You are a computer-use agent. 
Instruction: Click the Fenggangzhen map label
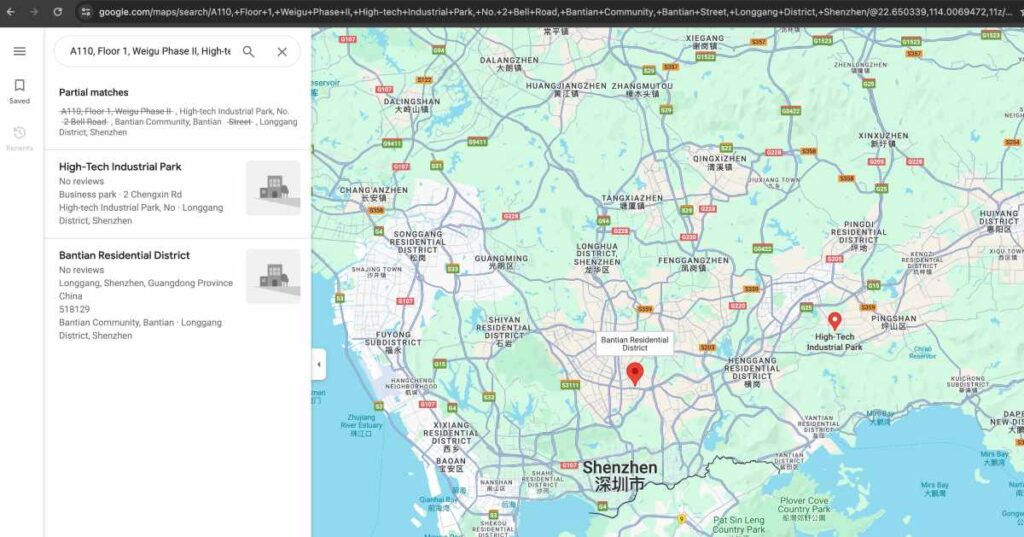[694, 264]
